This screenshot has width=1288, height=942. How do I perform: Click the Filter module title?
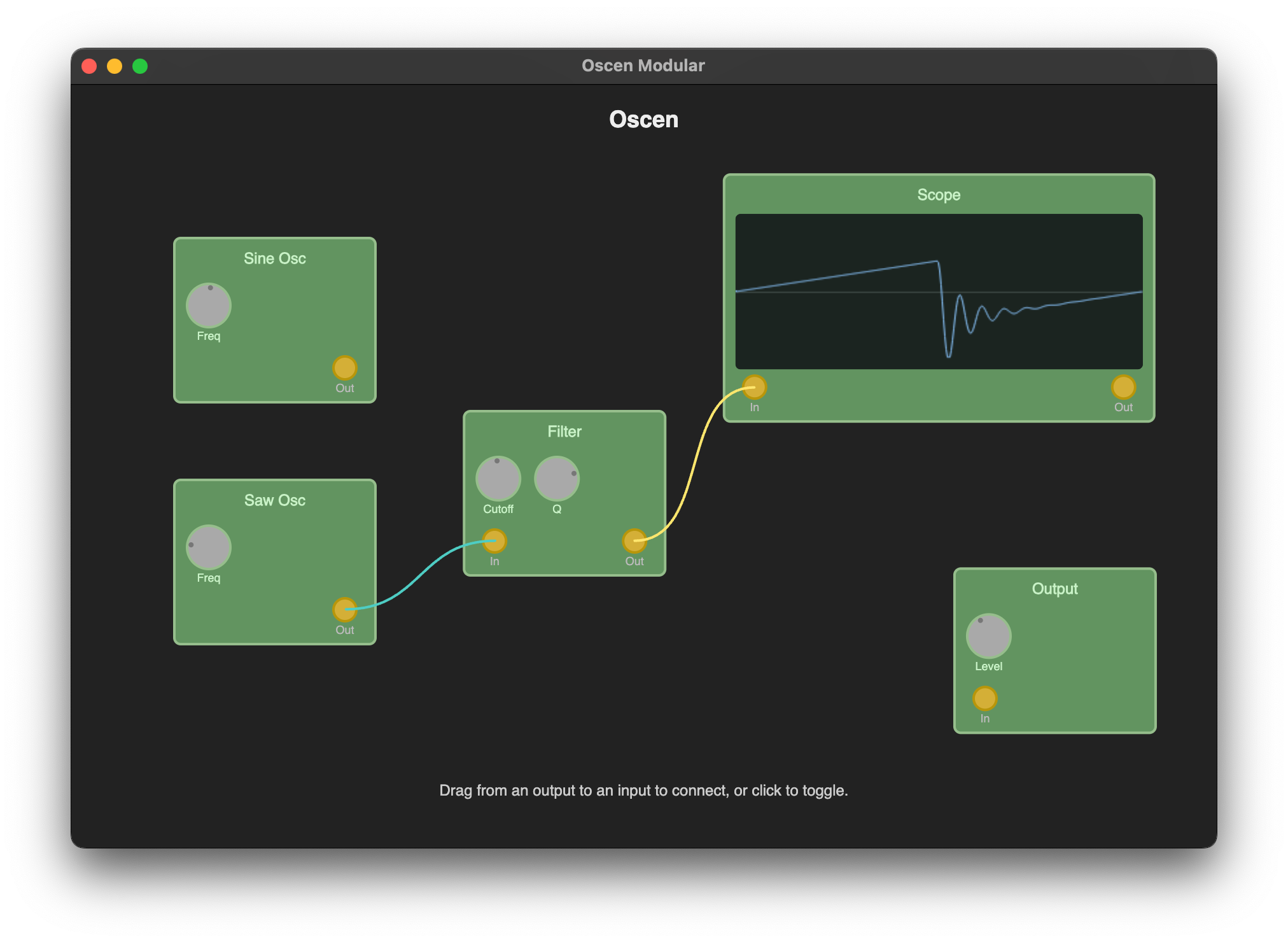[564, 432]
